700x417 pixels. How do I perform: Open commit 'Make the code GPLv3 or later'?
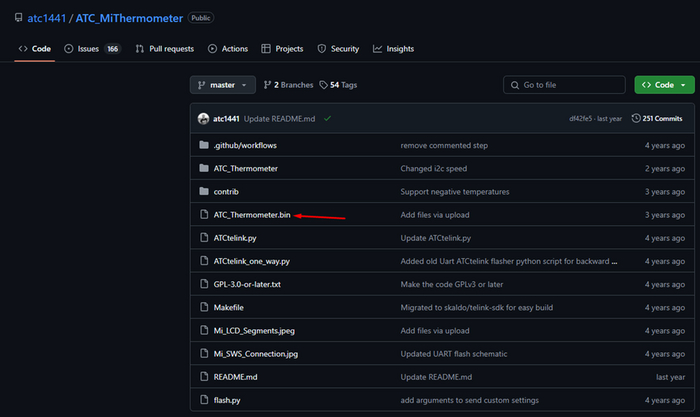point(451,285)
